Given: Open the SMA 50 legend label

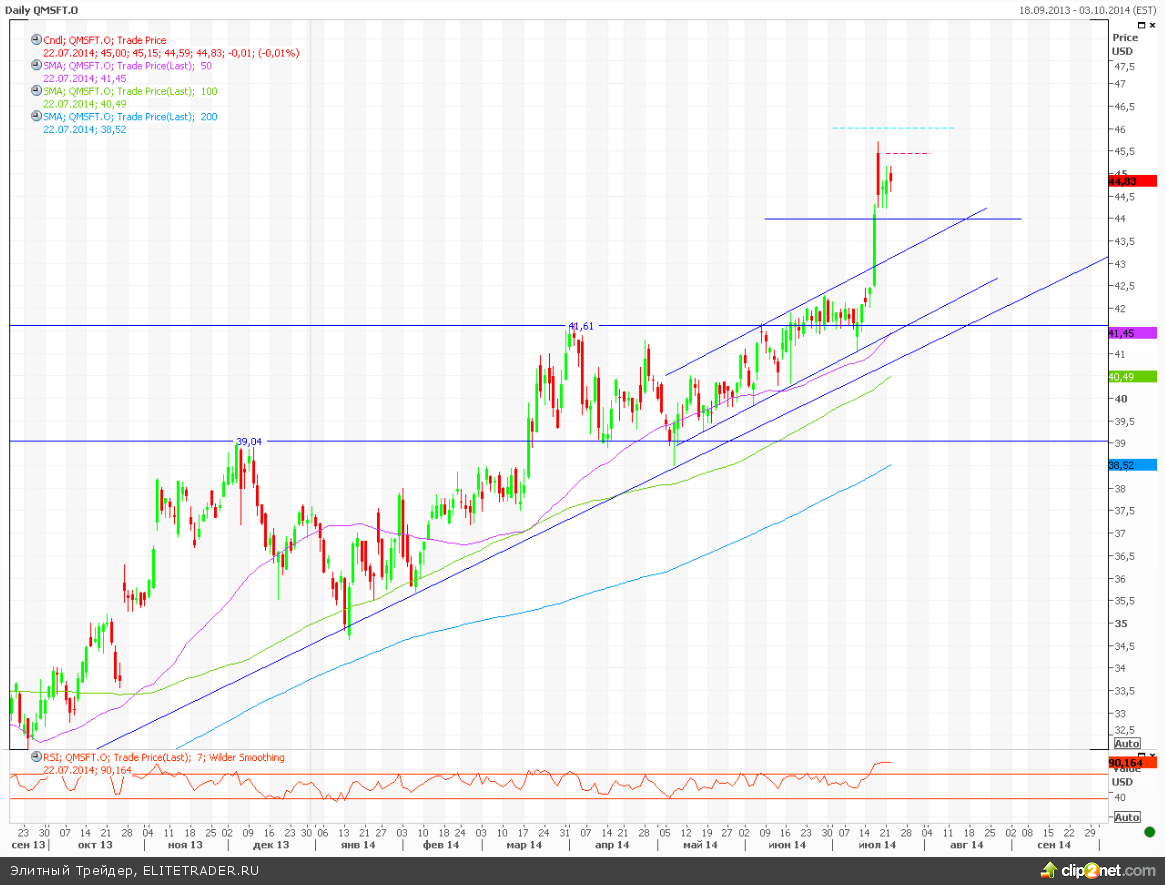Looking at the screenshot, I should coord(127,65).
